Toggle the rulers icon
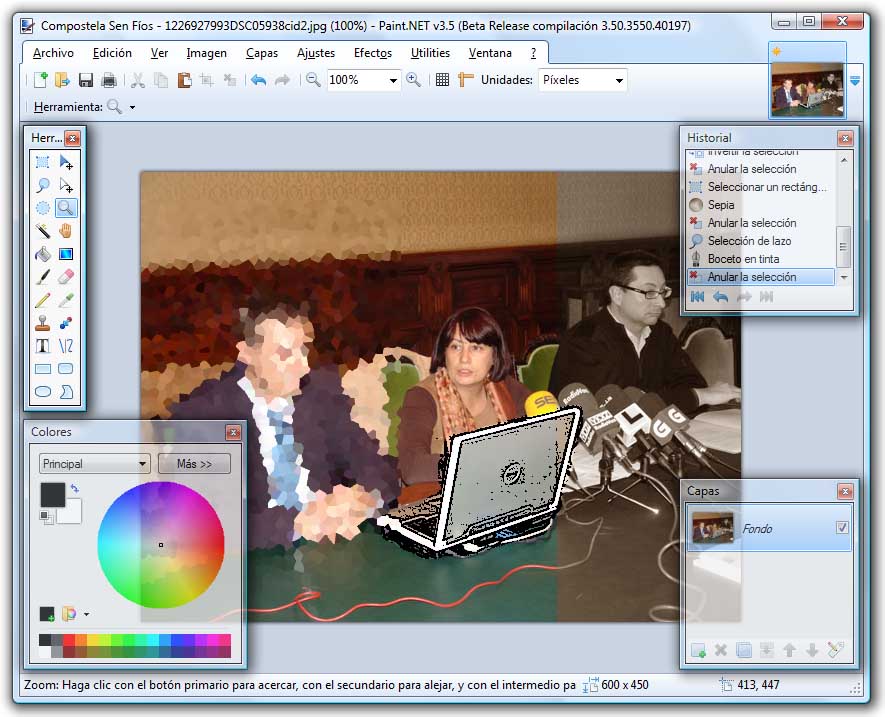Image resolution: width=885 pixels, height=717 pixels. click(466, 80)
